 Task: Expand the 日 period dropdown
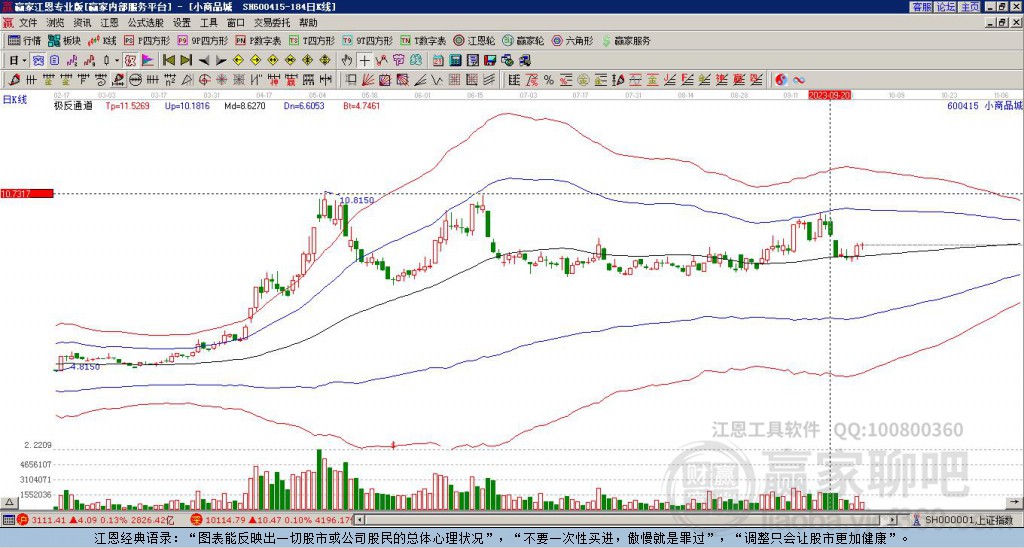pyautogui.click(x=24, y=61)
